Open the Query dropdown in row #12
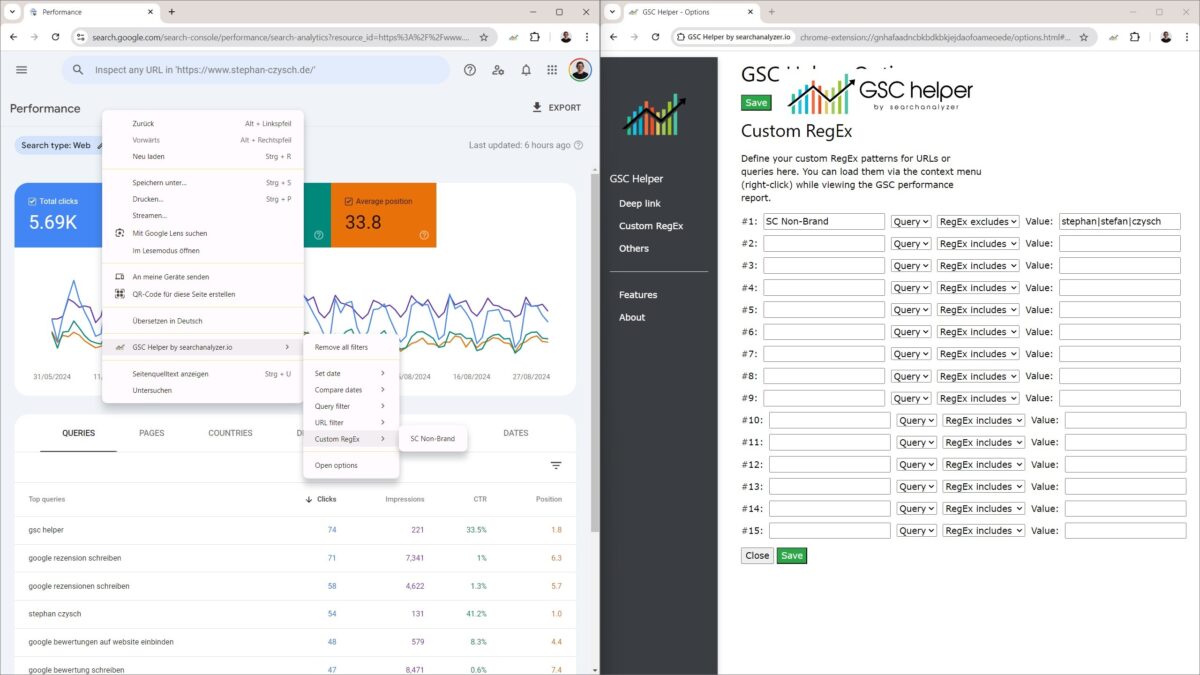Screen dimensions: 1200x675 click(x=917, y=464)
